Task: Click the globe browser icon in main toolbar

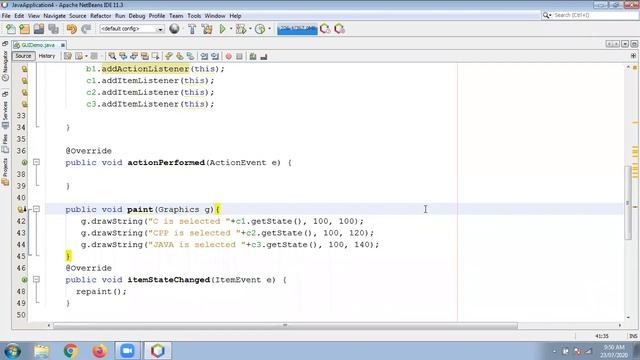Action: coord(174,29)
